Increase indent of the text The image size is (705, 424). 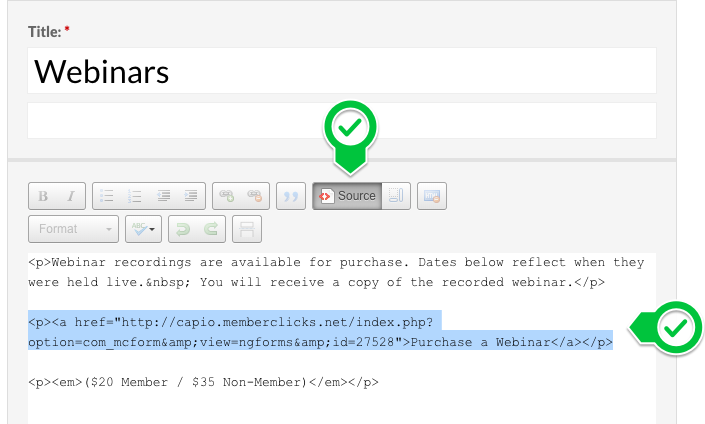click(x=191, y=196)
